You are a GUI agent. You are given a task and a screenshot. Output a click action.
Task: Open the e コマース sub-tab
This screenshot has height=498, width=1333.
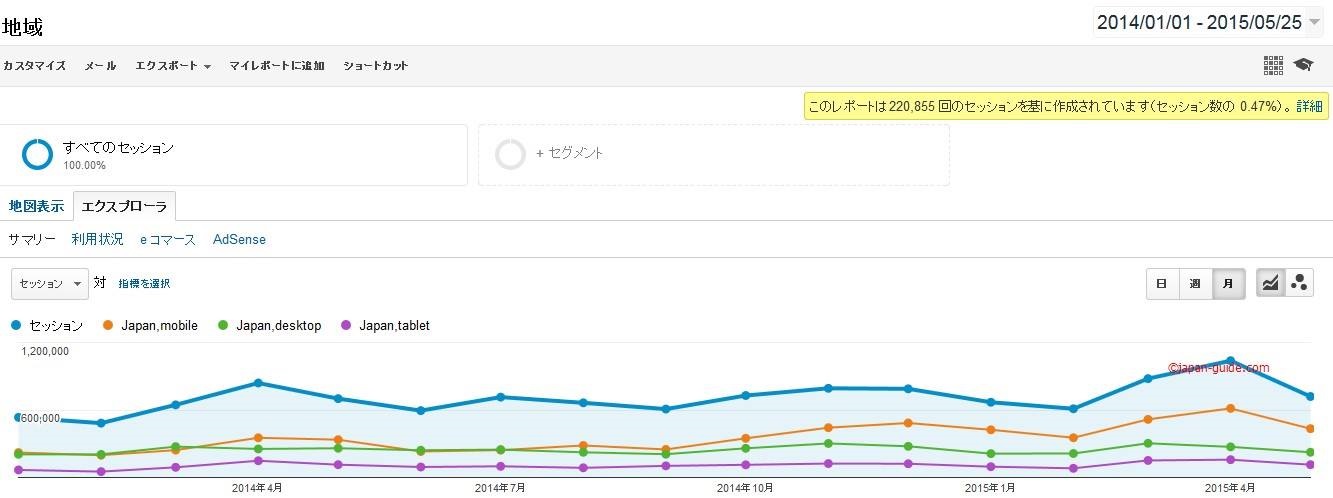[168, 240]
